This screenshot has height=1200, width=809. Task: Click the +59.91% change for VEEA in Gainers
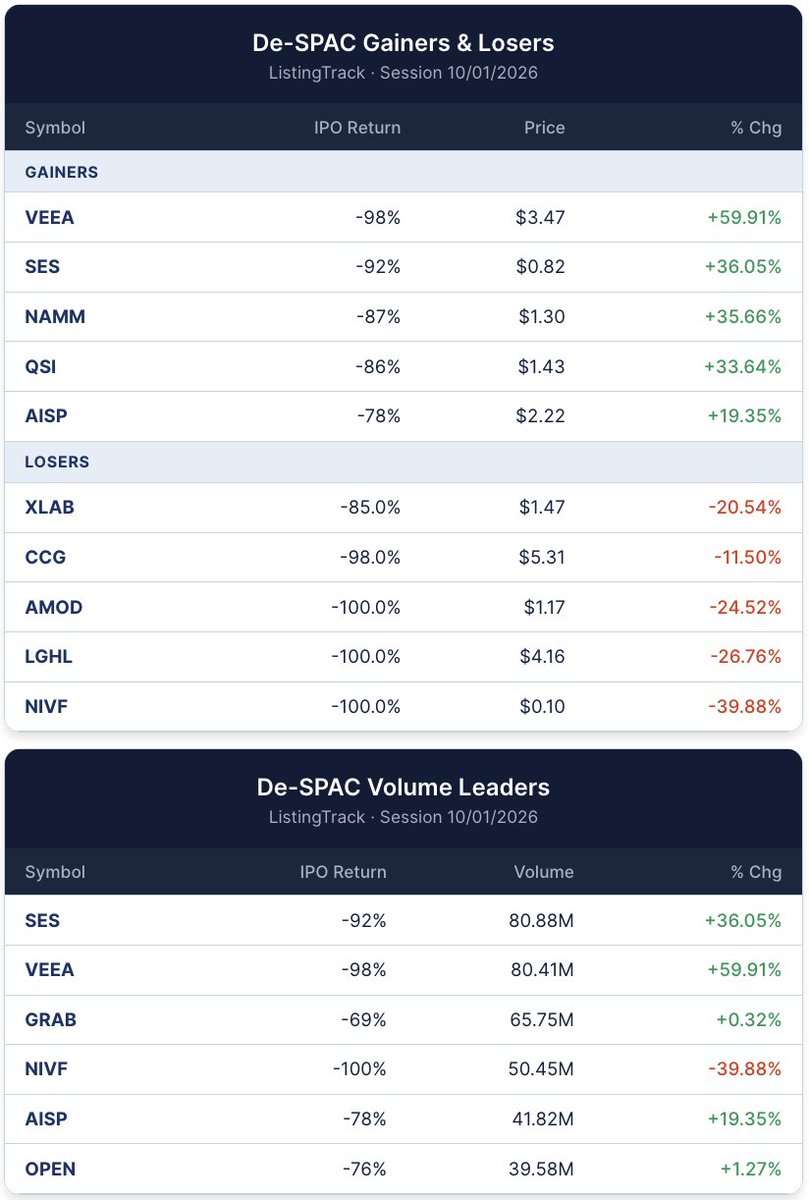point(741,217)
